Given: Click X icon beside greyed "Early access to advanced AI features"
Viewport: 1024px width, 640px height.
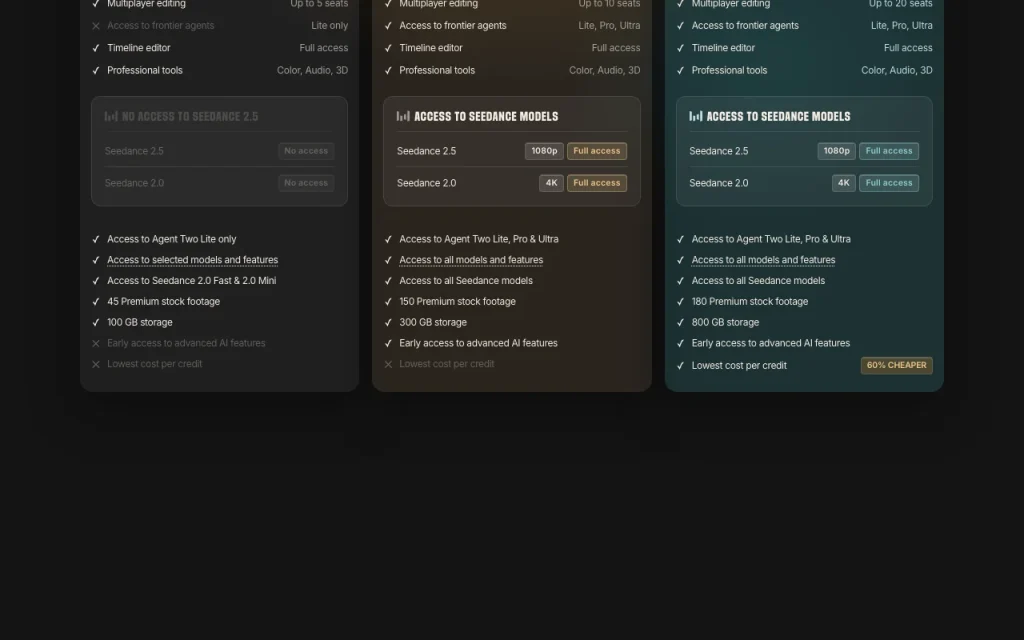Looking at the screenshot, I should pos(96,344).
